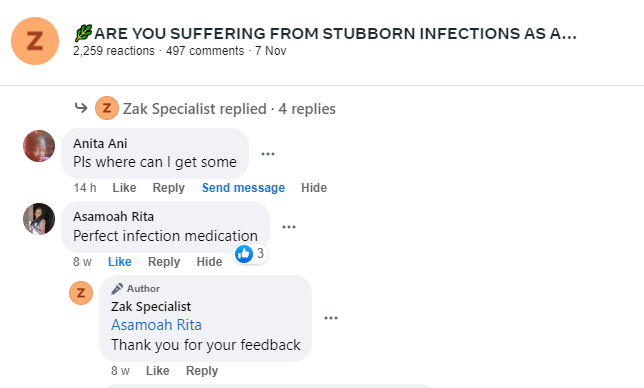Hide Asamoah Rita's comment
This screenshot has width=644, height=388.
[209, 262]
